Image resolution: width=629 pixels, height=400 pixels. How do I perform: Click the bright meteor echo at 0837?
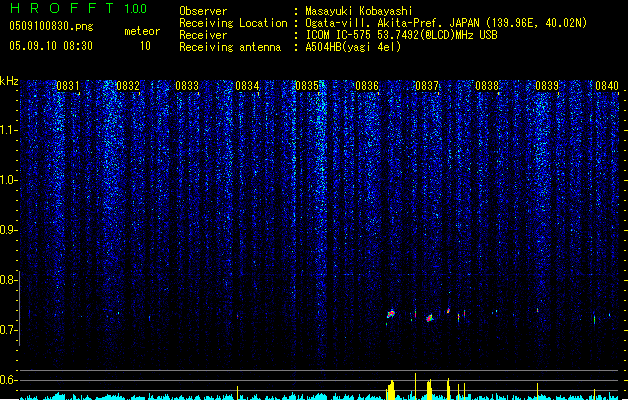(x=429, y=318)
